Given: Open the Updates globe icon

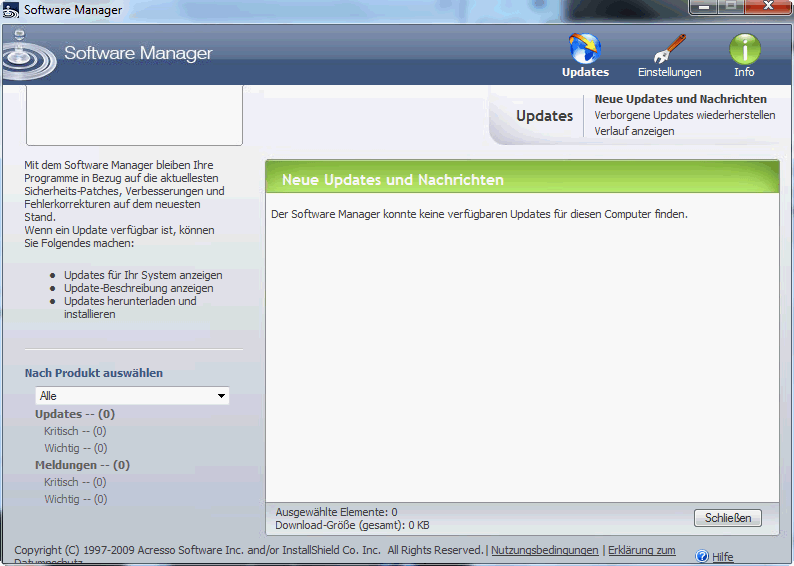Looking at the screenshot, I should point(585,49).
